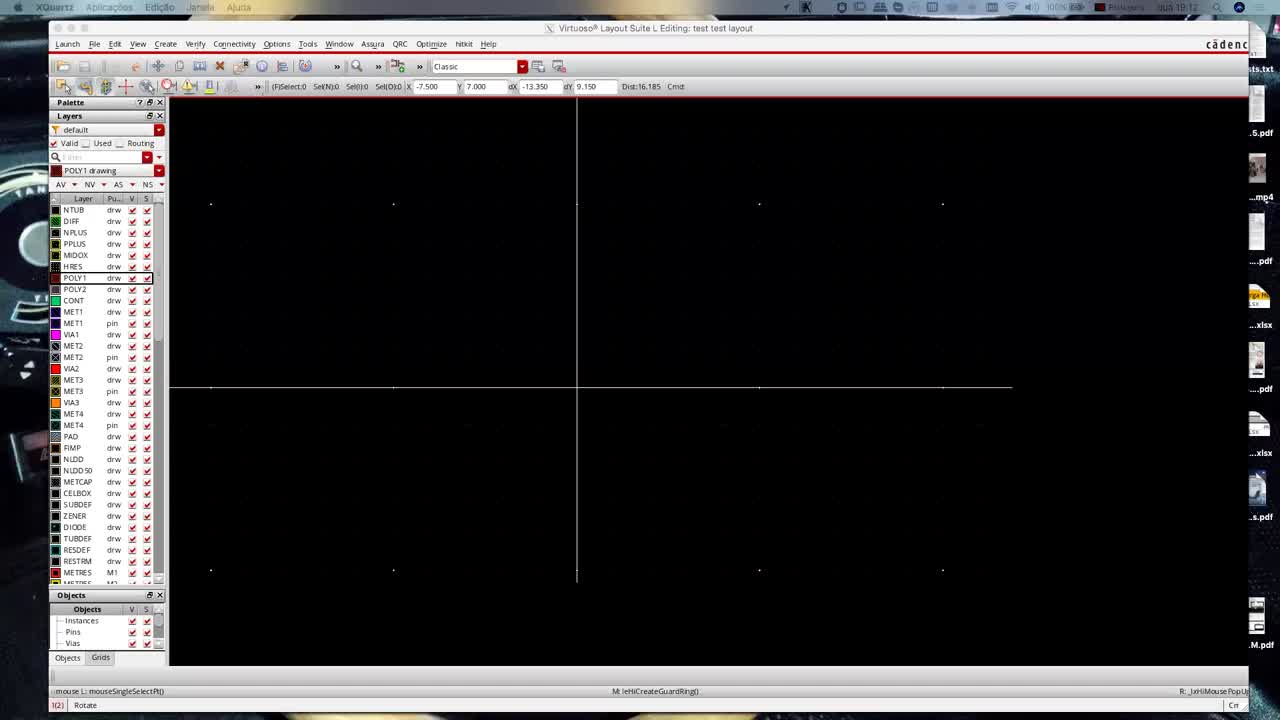1280x720 pixels.
Task: Close the Objects panel
Action: pyautogui.click(x=160, y=595)
